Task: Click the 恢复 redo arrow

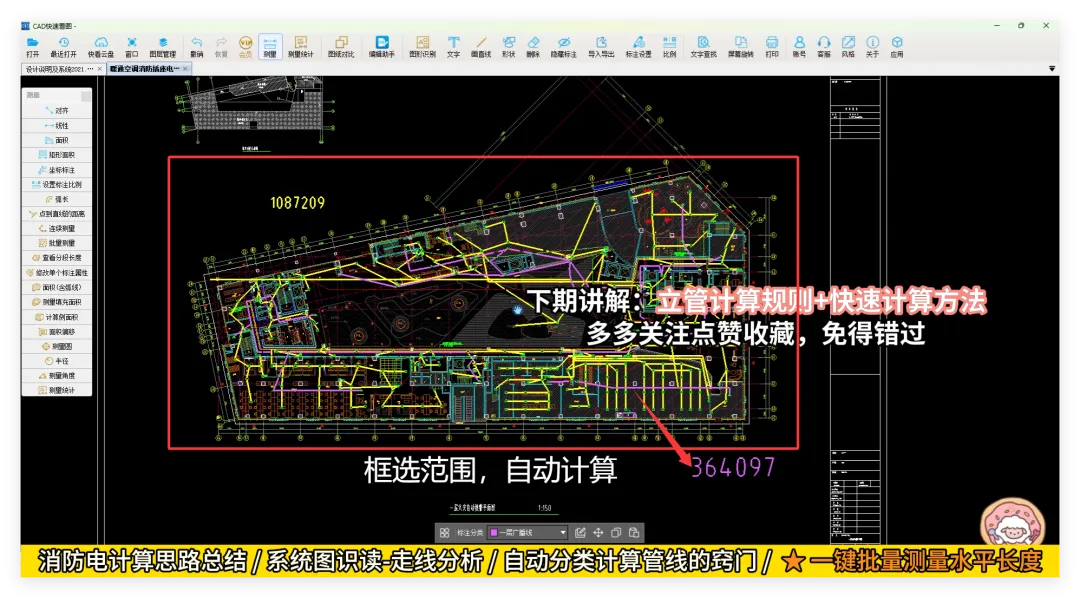Action: click(221, 47)
